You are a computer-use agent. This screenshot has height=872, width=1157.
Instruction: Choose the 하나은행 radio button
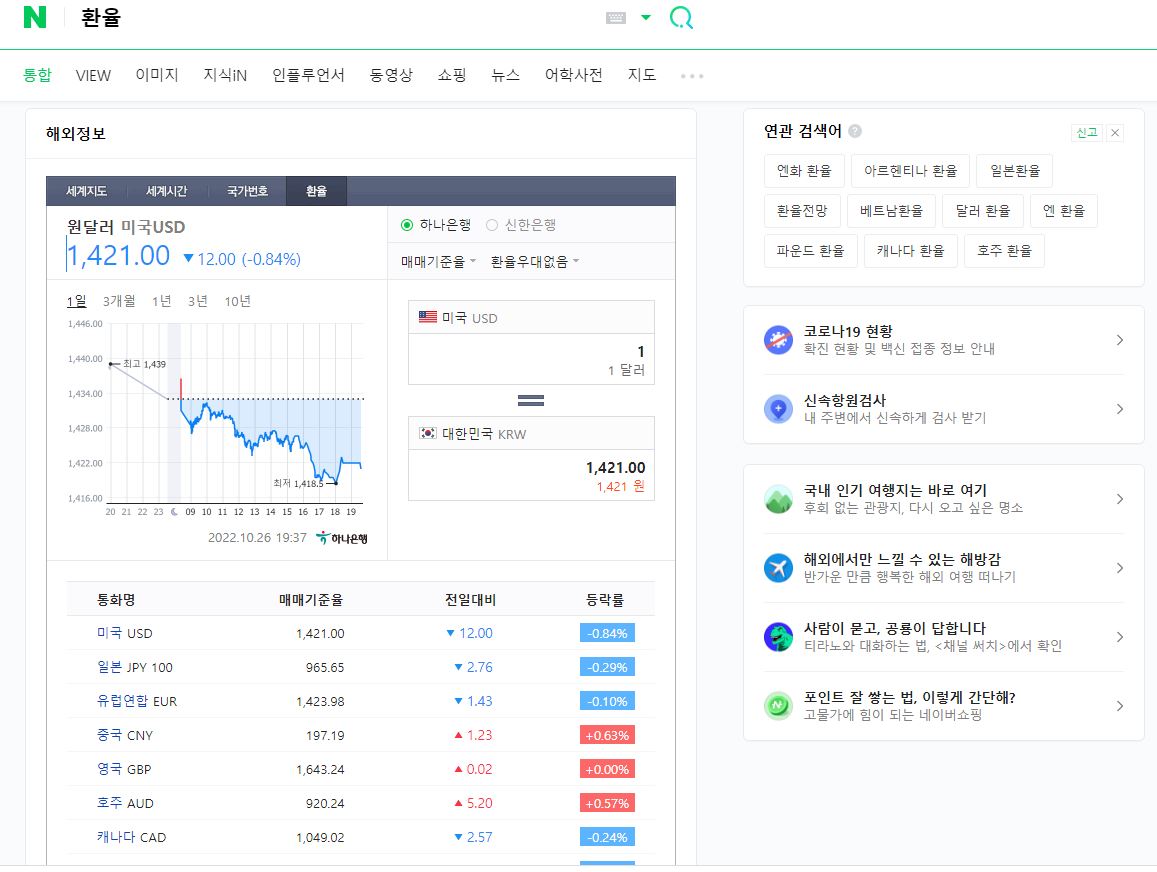pos(407,225)
